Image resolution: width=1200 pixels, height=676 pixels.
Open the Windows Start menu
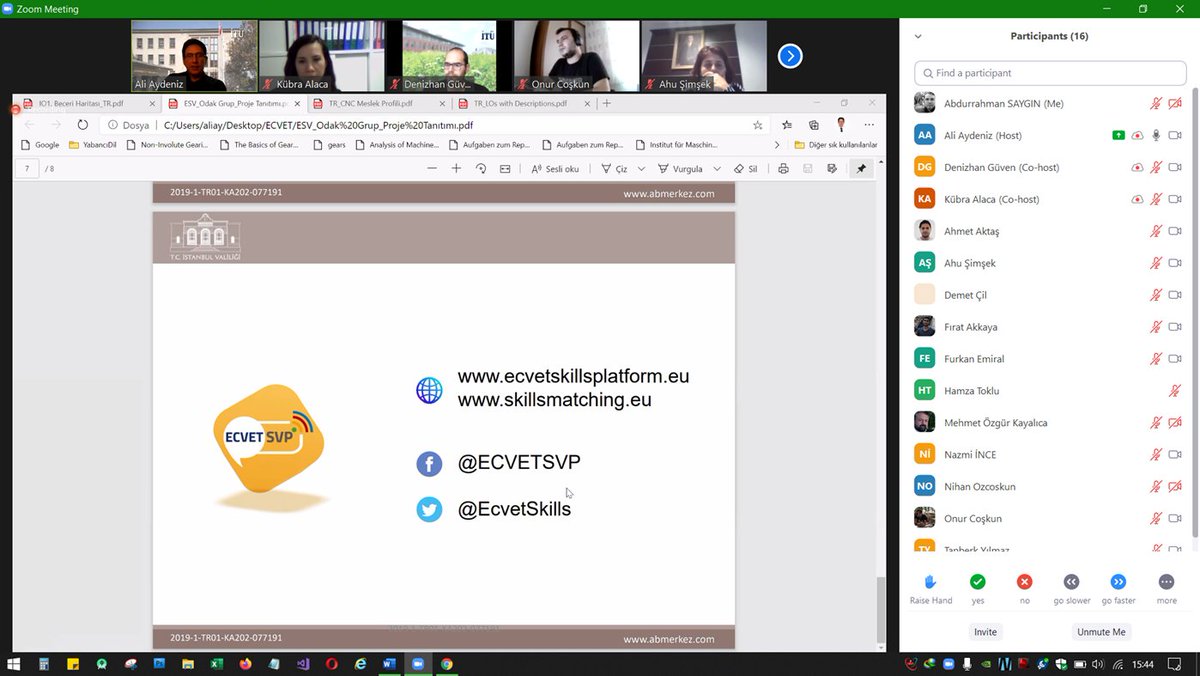tap(14, 664)
